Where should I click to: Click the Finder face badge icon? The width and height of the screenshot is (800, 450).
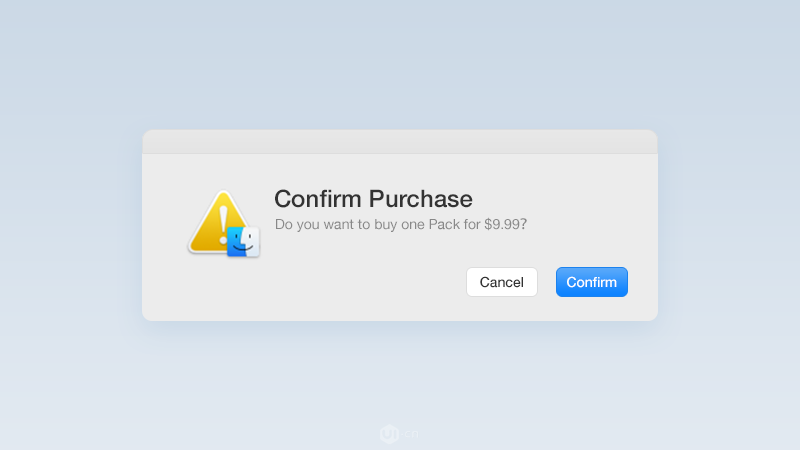click(243, 242)
